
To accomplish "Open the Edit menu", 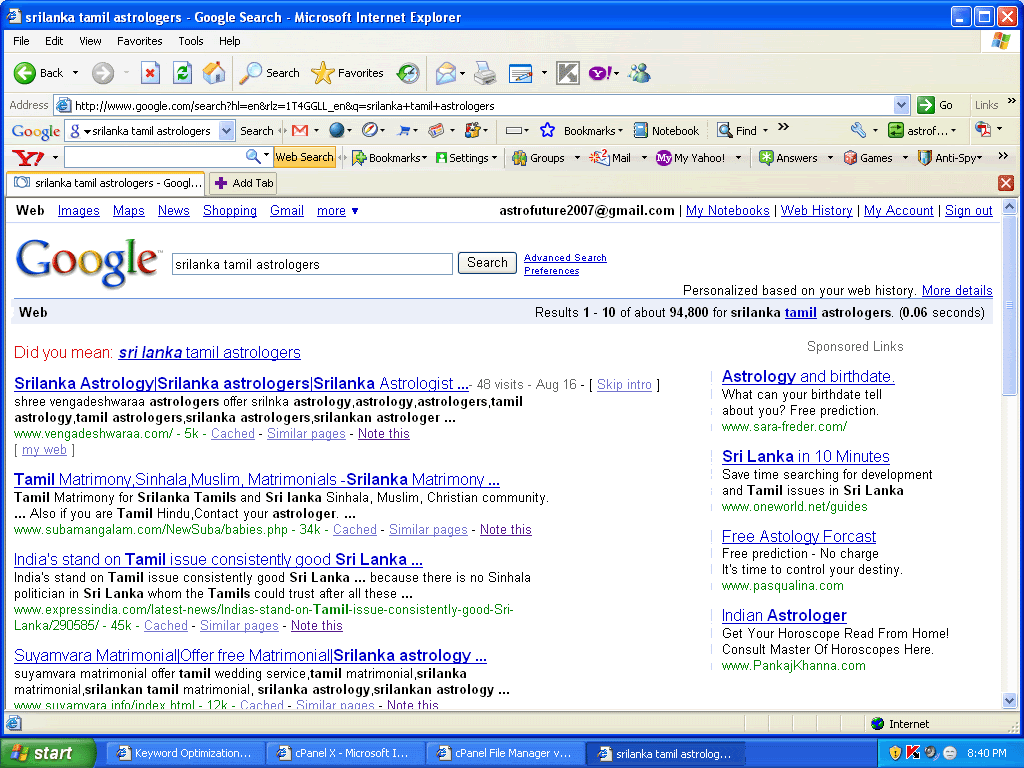I will (54, 40).
